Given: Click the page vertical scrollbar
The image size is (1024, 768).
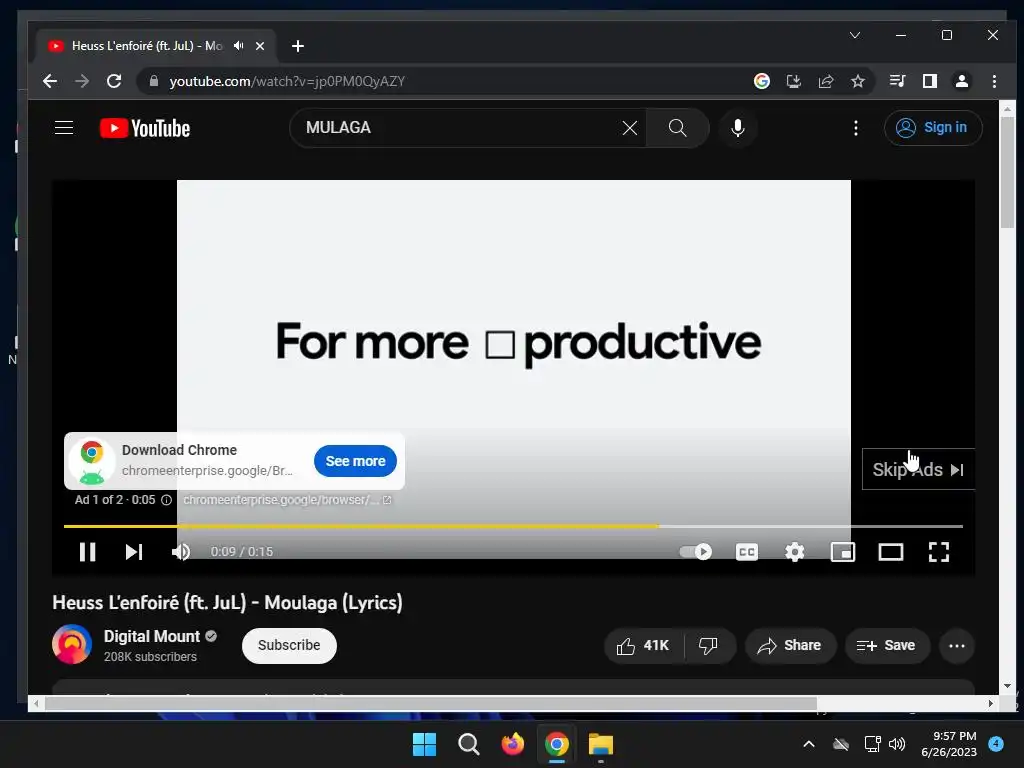Looking at the screenshot, I should pos(1007,172).
